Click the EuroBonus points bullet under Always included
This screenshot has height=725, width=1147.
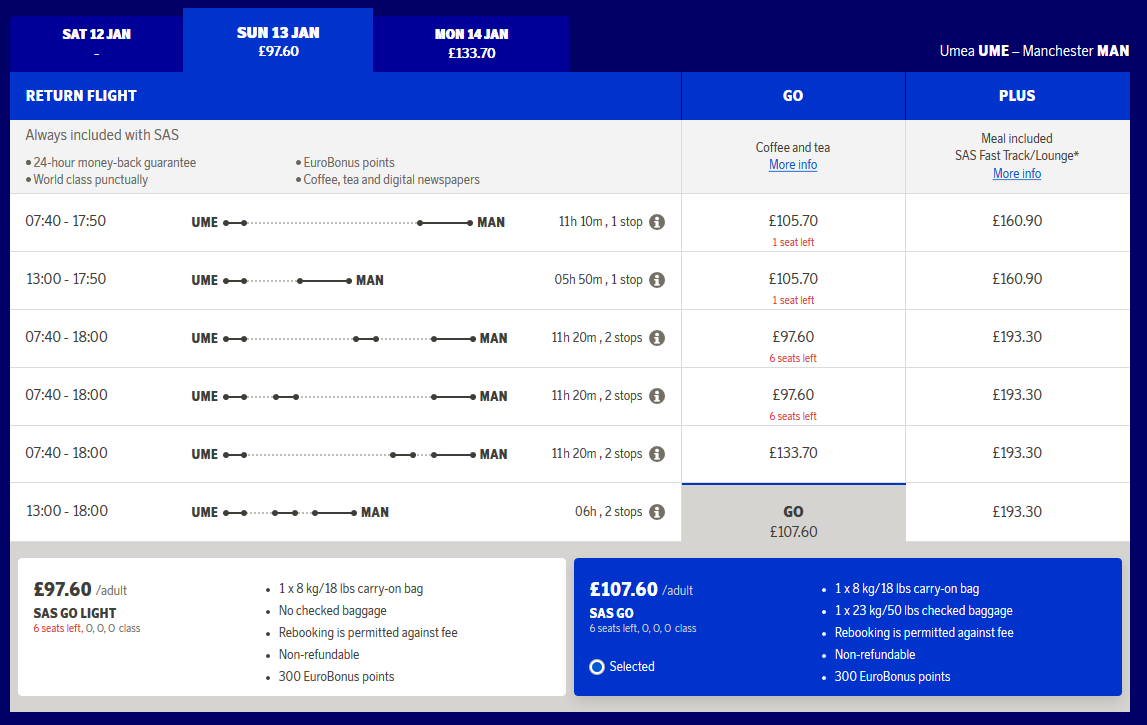click(x=349, y=162)
